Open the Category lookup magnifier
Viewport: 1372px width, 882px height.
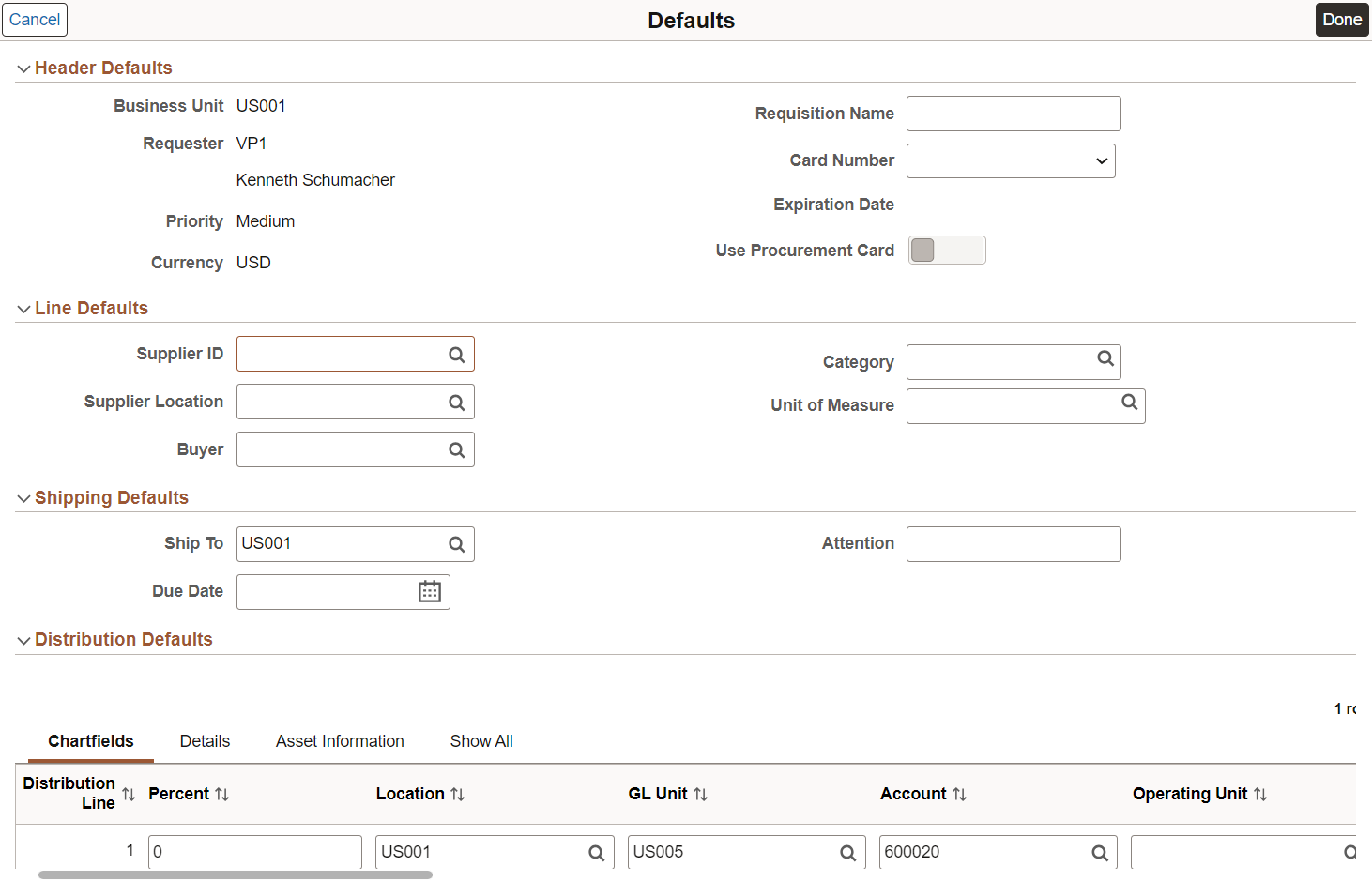(1105, 359)
